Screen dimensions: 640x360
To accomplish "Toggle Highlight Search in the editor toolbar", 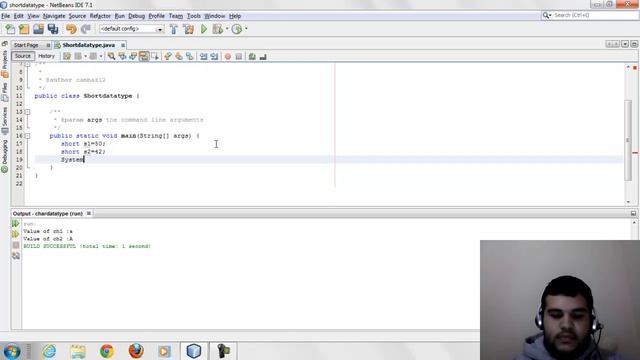I will pos(144,56).
